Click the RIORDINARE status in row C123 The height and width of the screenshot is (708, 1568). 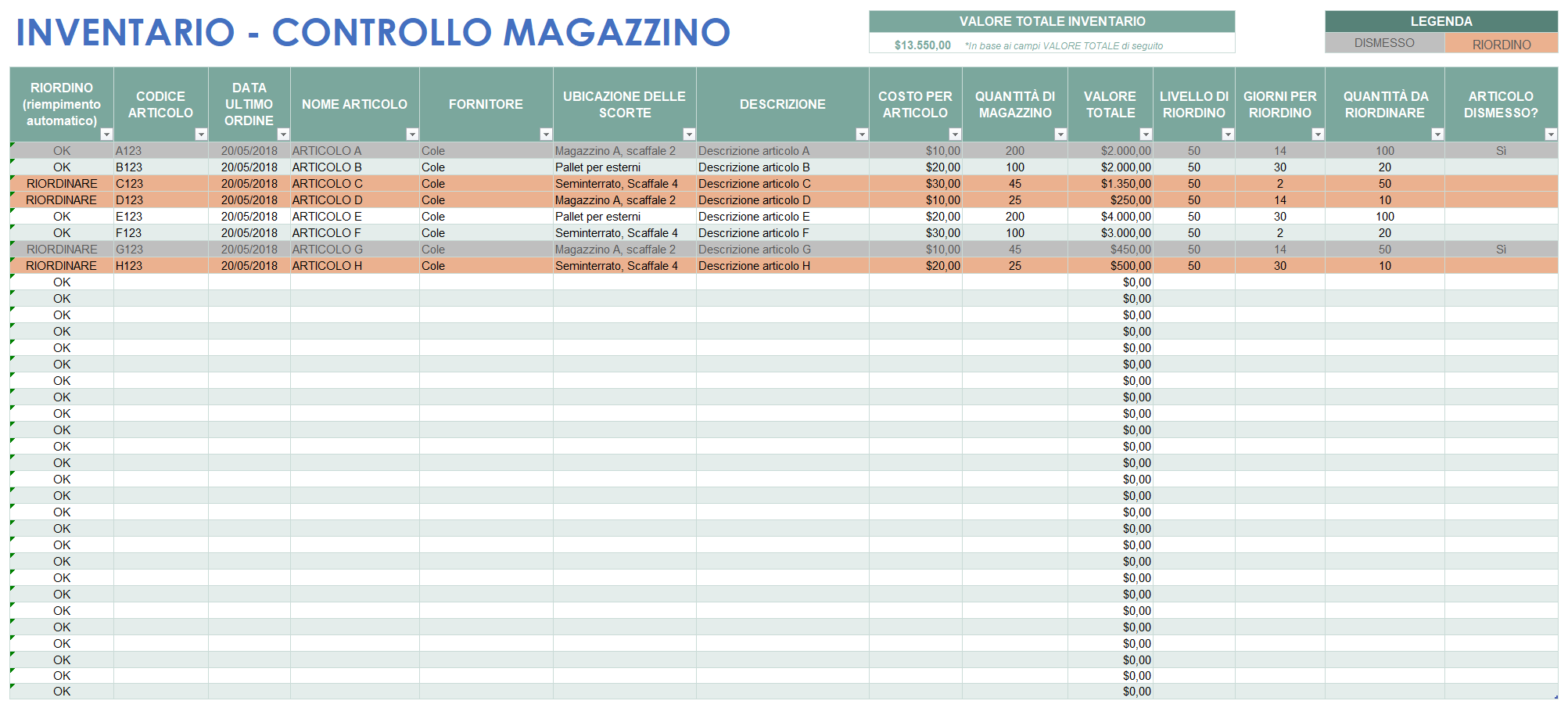pyautogui.click(x=62, y=183)
